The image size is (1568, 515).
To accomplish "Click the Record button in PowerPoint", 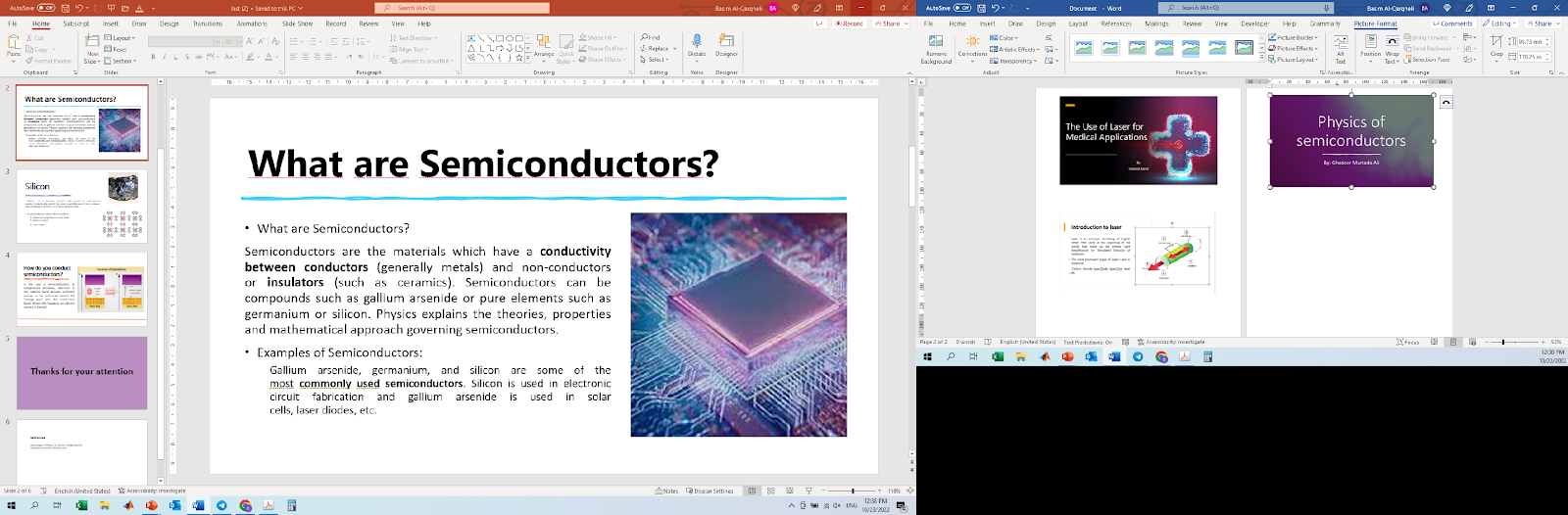I will (850, 23).
